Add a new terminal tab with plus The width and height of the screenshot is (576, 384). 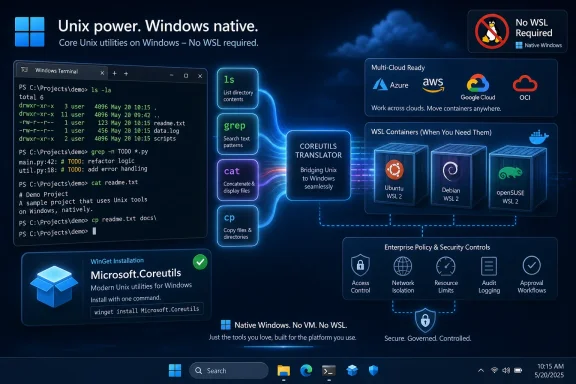pos(115,73)
